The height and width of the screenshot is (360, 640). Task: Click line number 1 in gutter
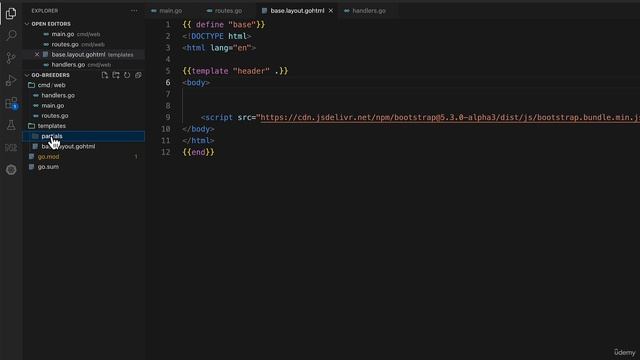168,24
